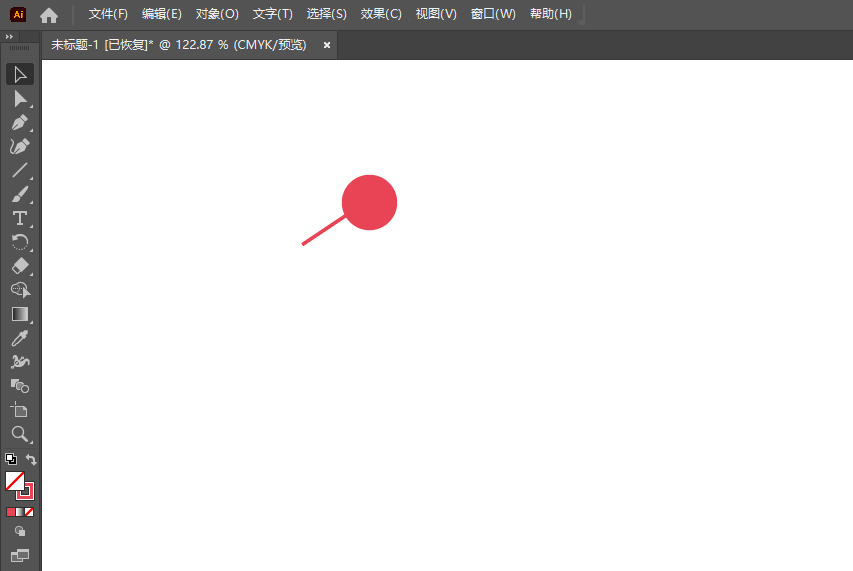Switch to the 未标题-1 document tab
This screenshot has height=571, width=853.
tap(179, 45)
